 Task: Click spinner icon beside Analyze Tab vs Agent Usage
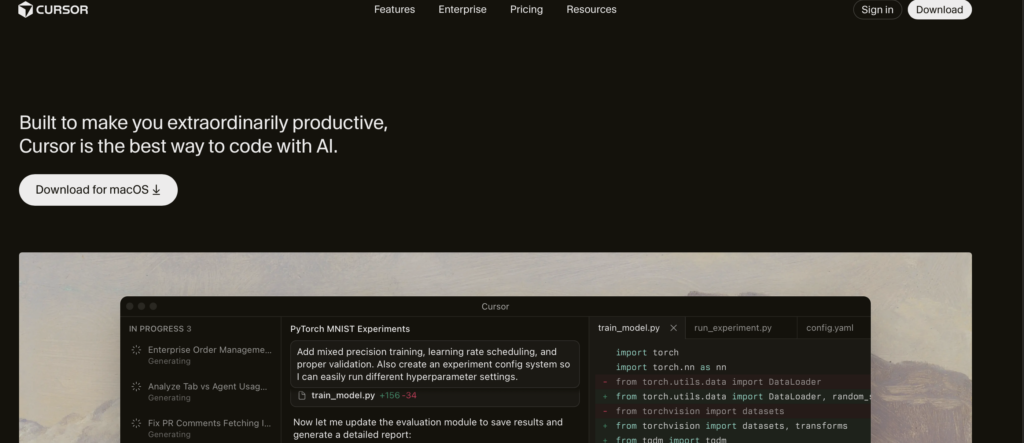tap(136, 386)
